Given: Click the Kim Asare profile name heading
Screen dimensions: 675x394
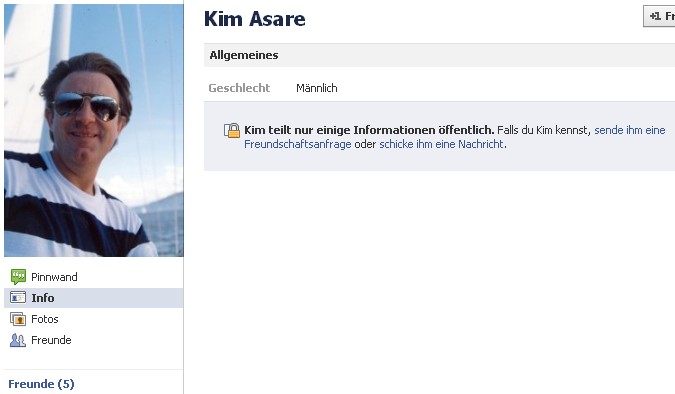Looking at the screenshot, I should tap(255, 19).
